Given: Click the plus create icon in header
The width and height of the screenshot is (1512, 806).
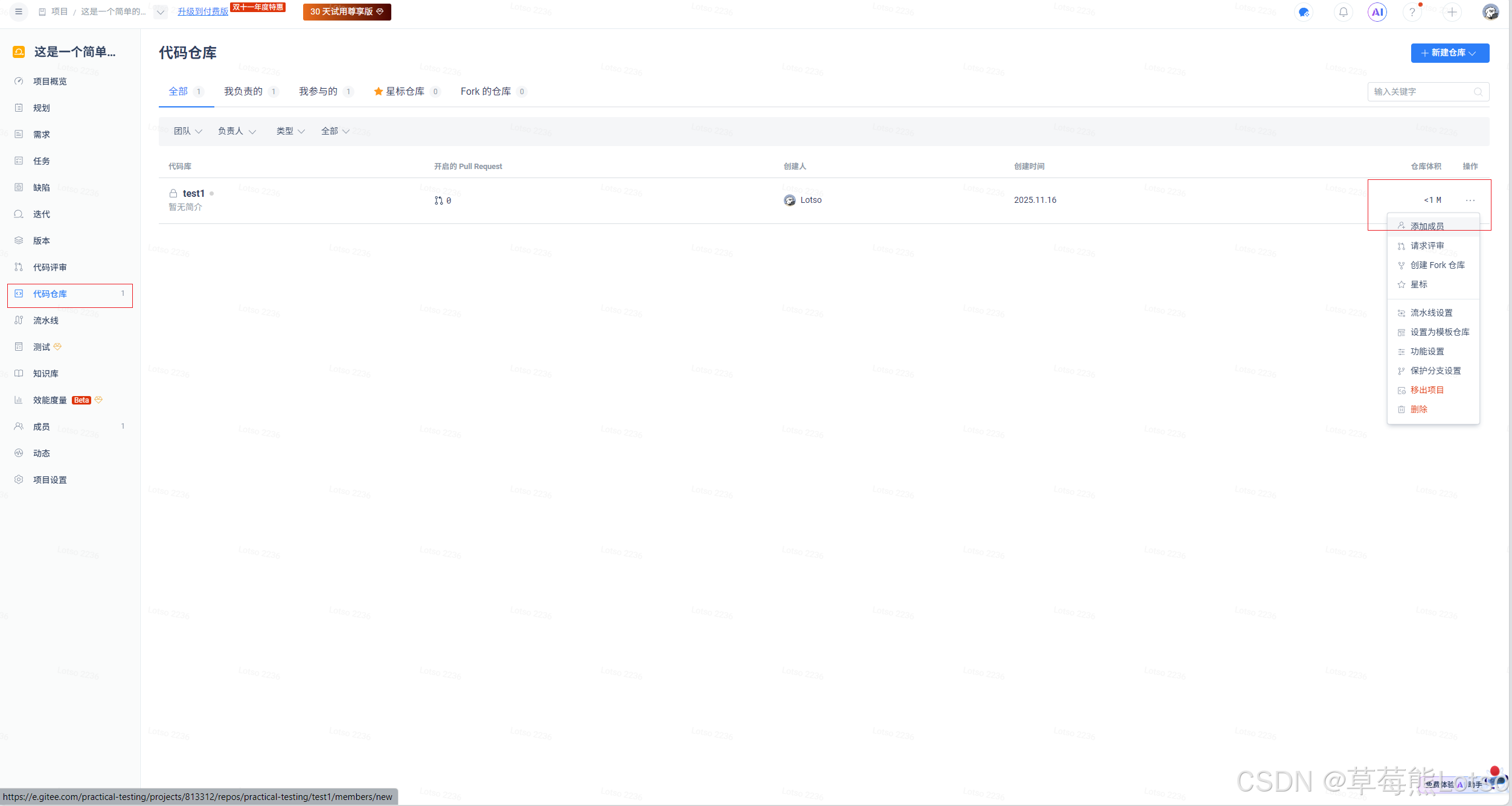Looking at the screenshot, I should click(x=1452, y=12).
